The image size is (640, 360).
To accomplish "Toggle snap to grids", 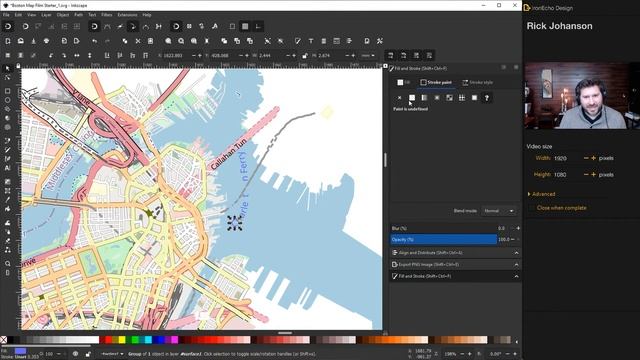I will point(245,27).
